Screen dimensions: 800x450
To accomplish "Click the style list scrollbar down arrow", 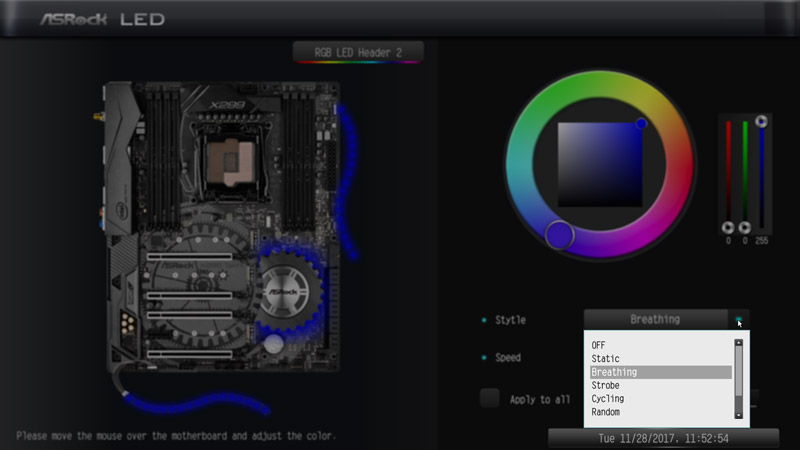I will pyautogui.click(x=738, y=416).
